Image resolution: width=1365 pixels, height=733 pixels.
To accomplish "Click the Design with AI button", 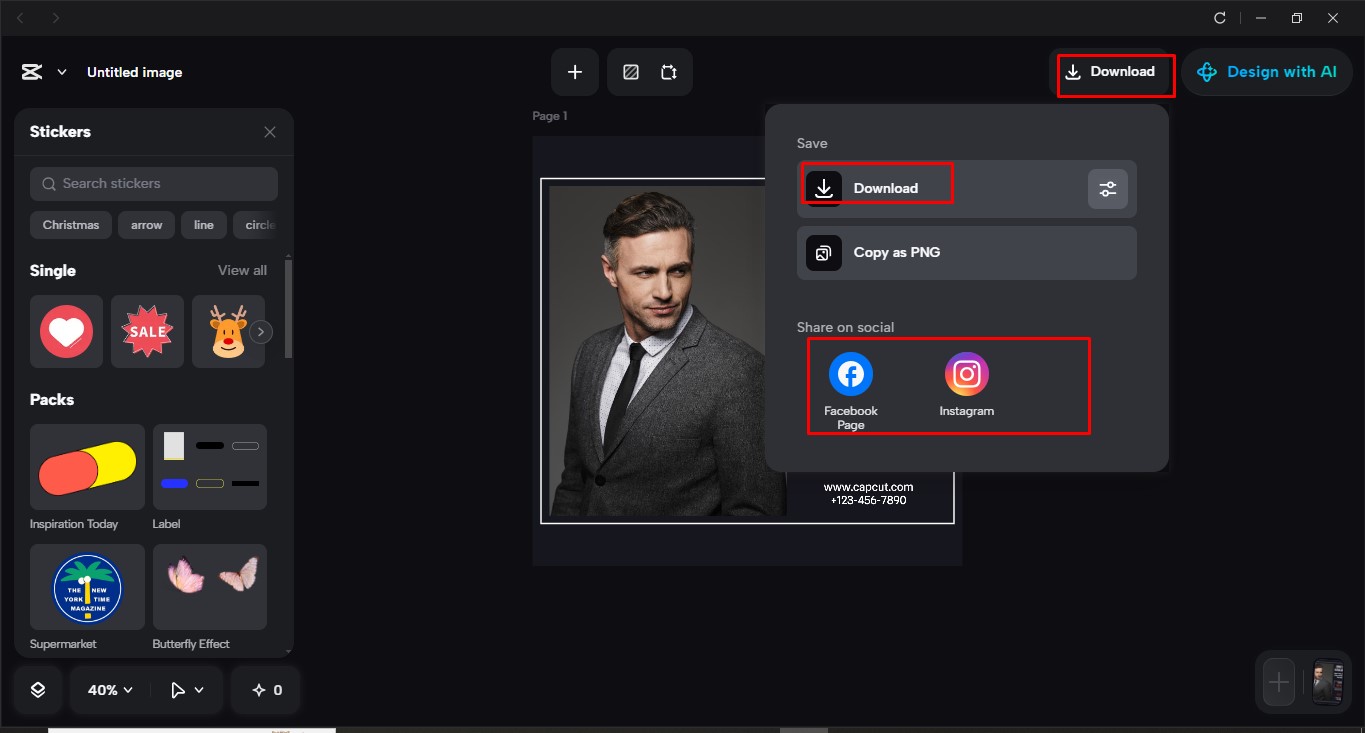I will coord(1266,71).
